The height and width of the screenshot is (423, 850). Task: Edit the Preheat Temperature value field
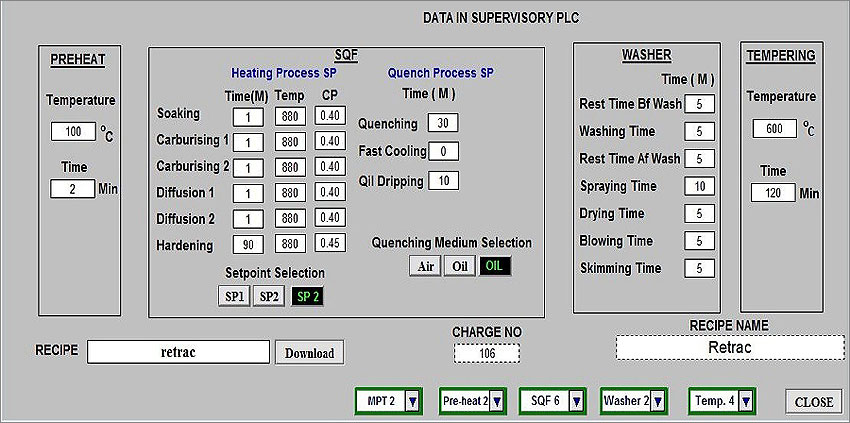72,132
